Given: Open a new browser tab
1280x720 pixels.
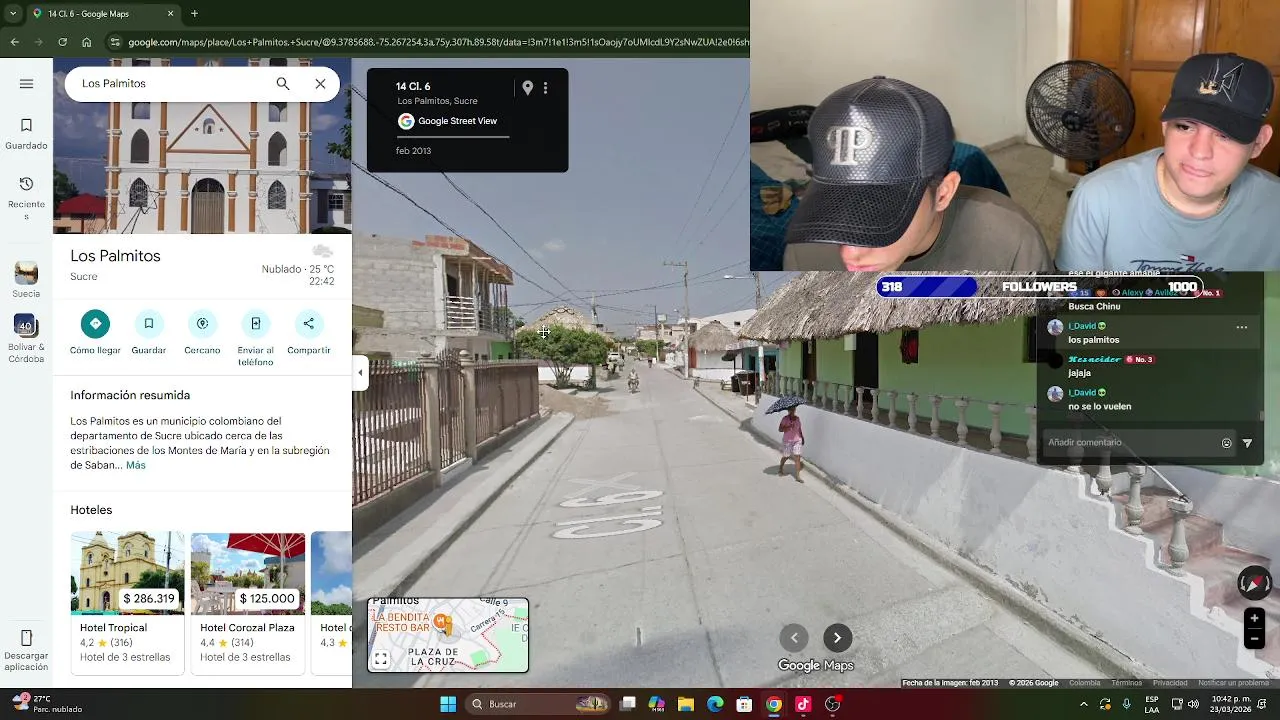Looking at the screenshot, I should click(194, 14).
